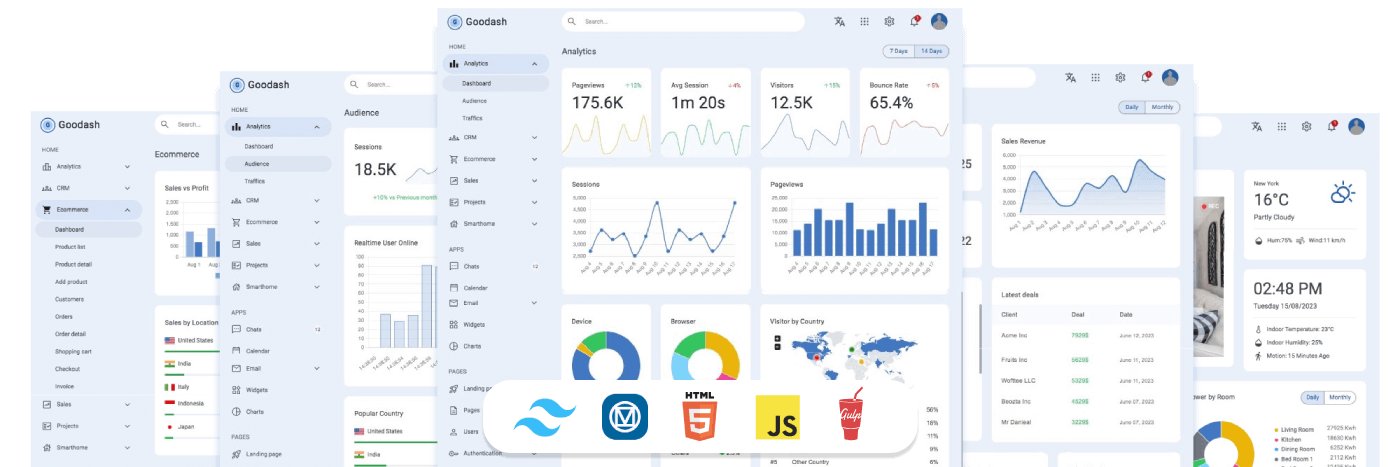
Task: Click the red Gulp cup logo in the badge bar
Action: [850, 416]
